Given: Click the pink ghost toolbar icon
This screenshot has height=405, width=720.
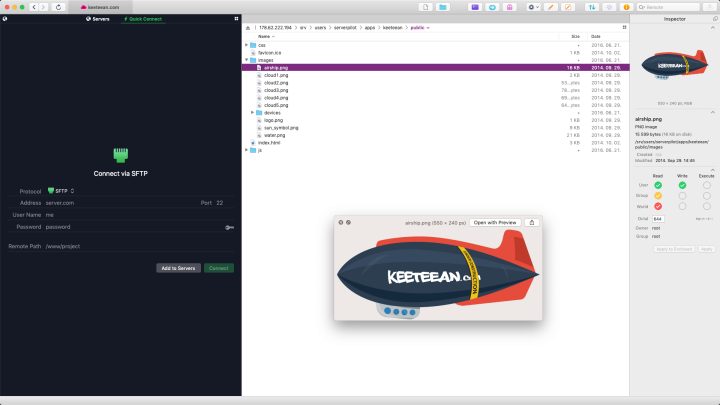Looking at the screenshot, I should click(x=510, y=7).
